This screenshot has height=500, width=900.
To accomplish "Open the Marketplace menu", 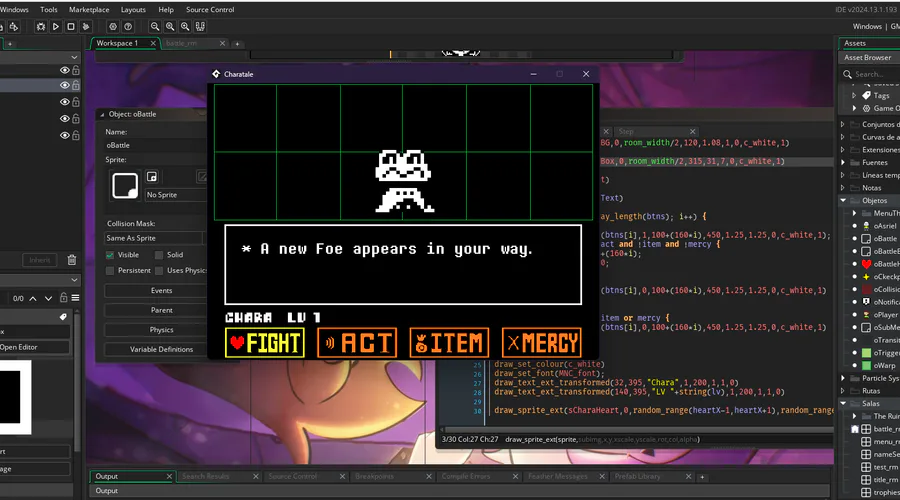I will click(89, 10).
